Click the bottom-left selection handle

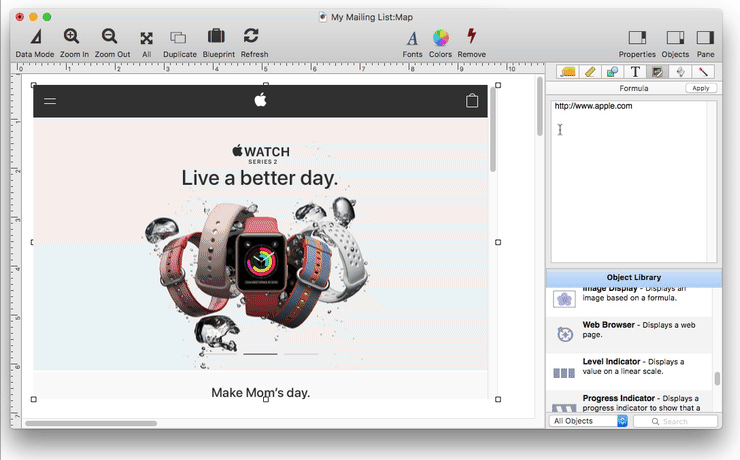34,399
